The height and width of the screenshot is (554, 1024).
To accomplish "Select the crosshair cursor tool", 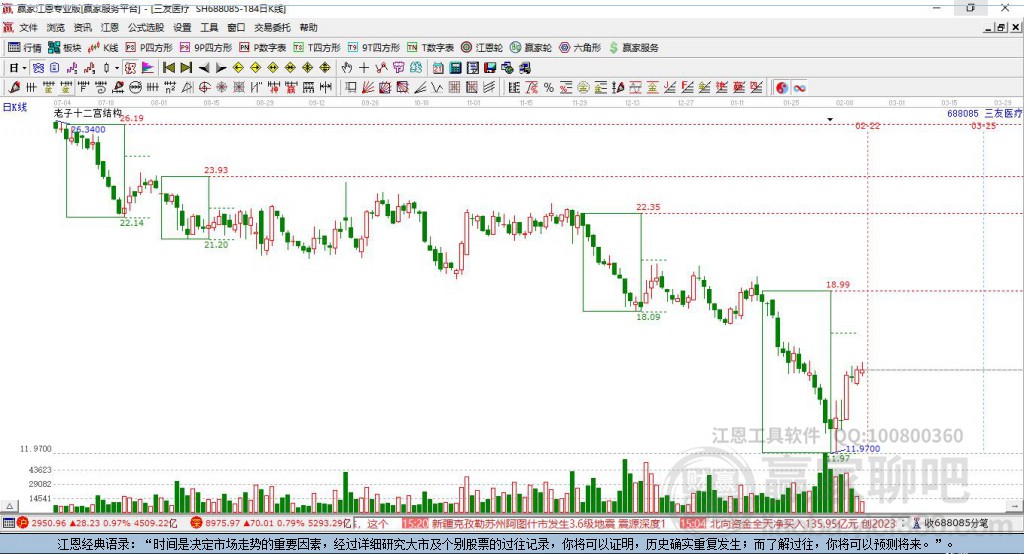I will [x=364, y=67].
